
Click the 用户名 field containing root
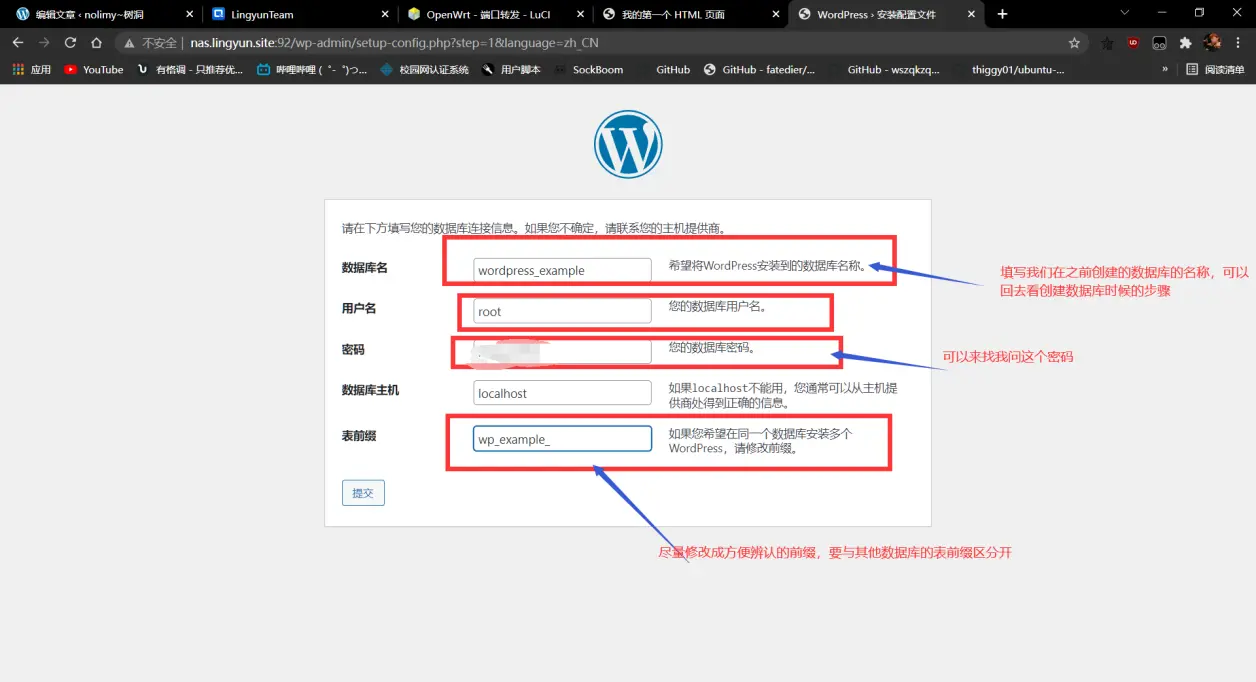(562, 311)
